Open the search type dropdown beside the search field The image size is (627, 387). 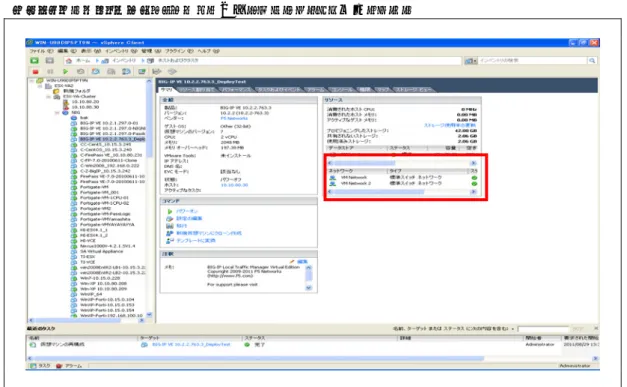click(471, 61)
